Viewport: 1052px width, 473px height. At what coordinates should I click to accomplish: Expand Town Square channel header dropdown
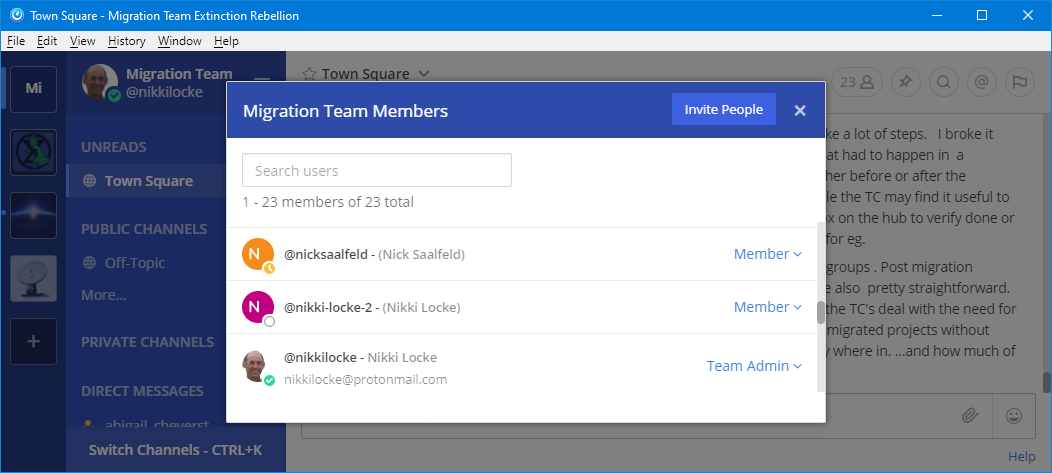click(423, 74)
